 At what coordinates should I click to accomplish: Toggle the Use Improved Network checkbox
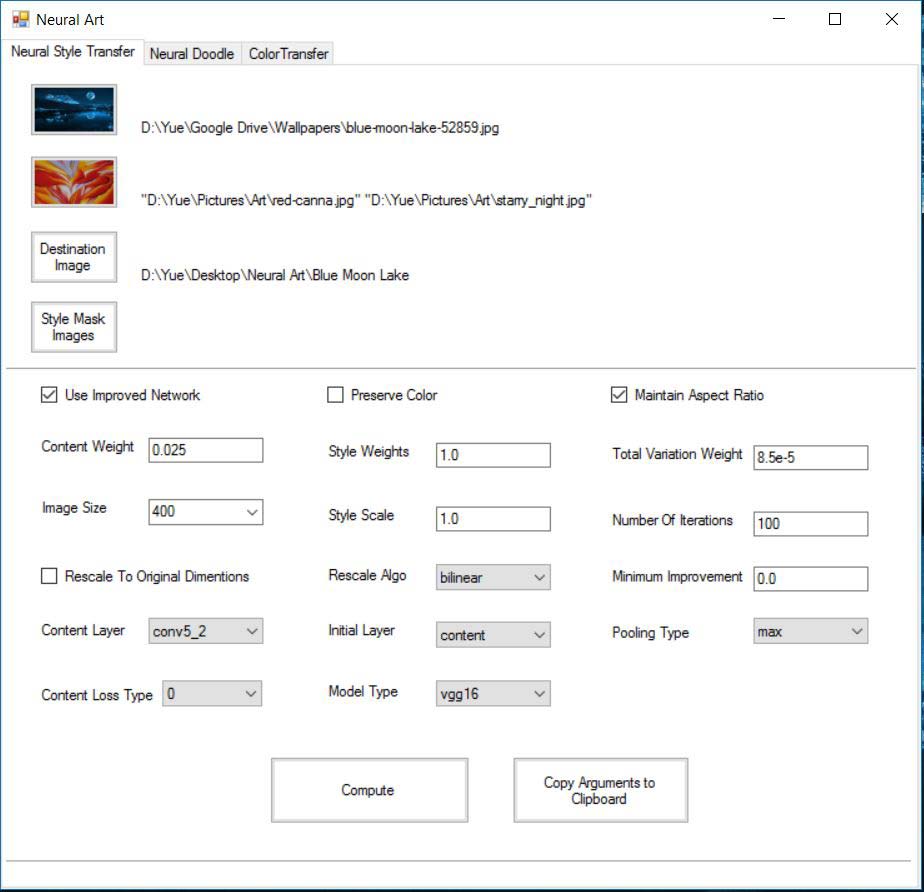tap(49, 395)
